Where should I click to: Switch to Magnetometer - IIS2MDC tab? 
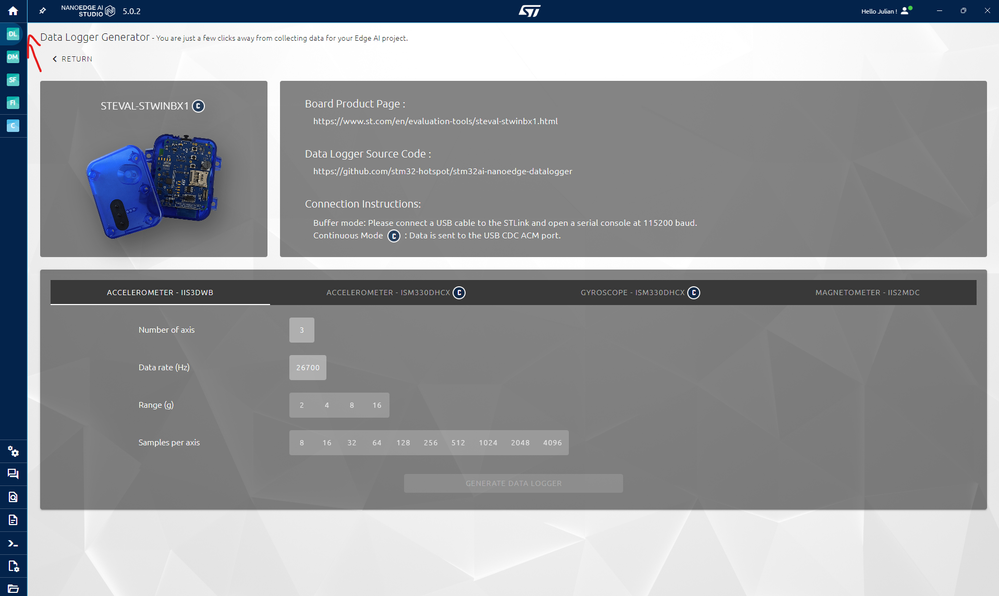867,293
